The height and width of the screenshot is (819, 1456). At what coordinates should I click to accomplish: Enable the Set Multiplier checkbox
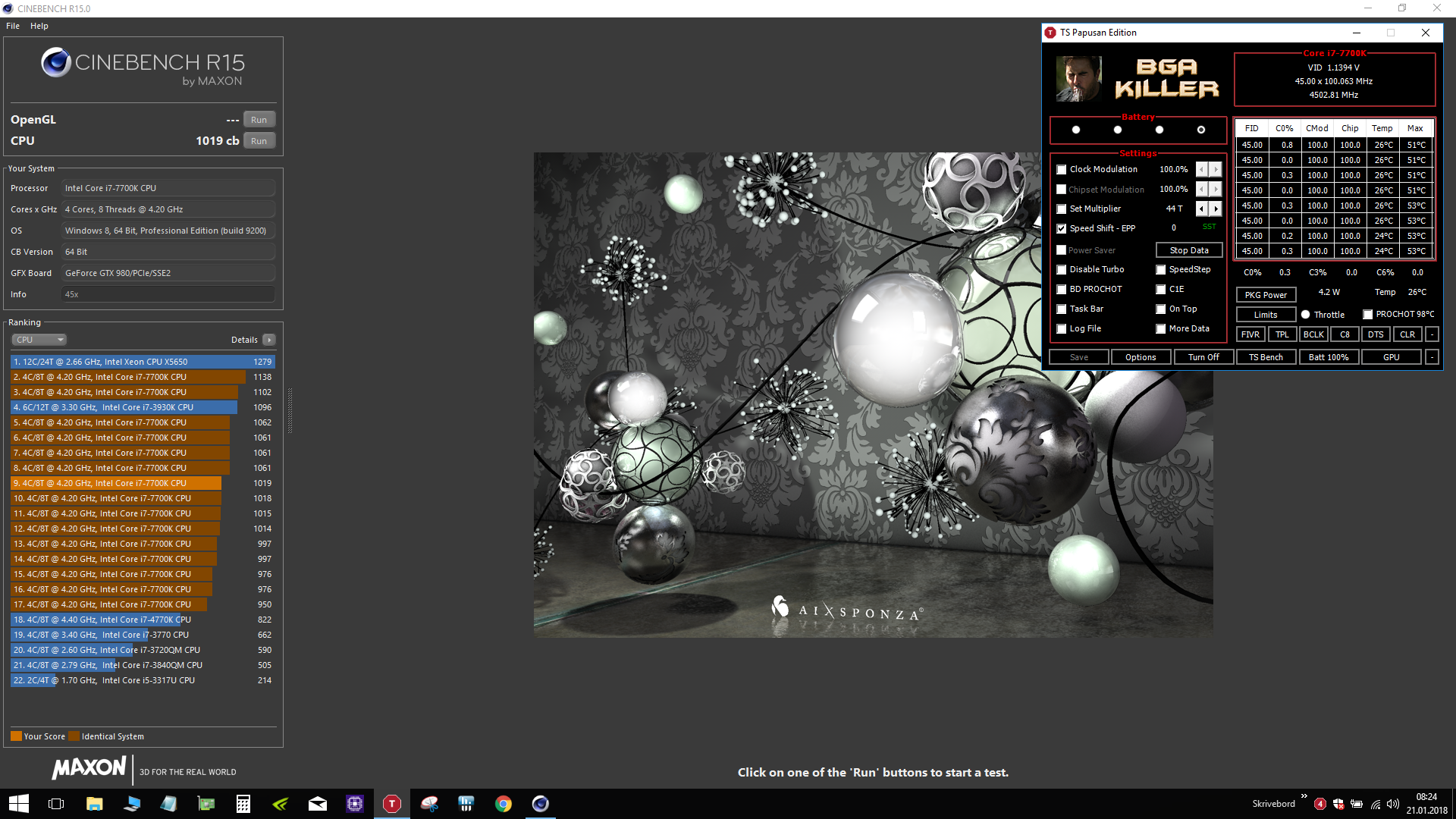tap(1062, 209)
